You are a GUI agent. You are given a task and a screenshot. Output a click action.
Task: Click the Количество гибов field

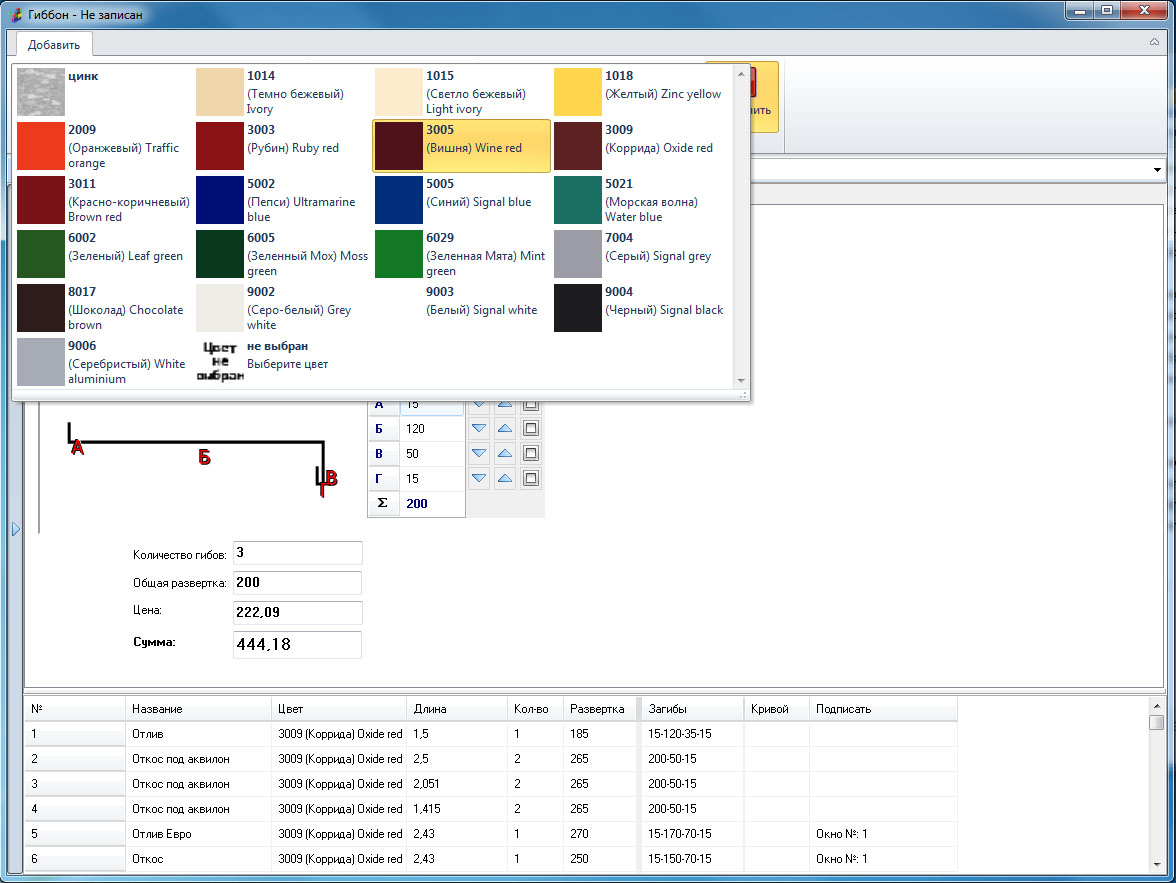coord(298,553)
